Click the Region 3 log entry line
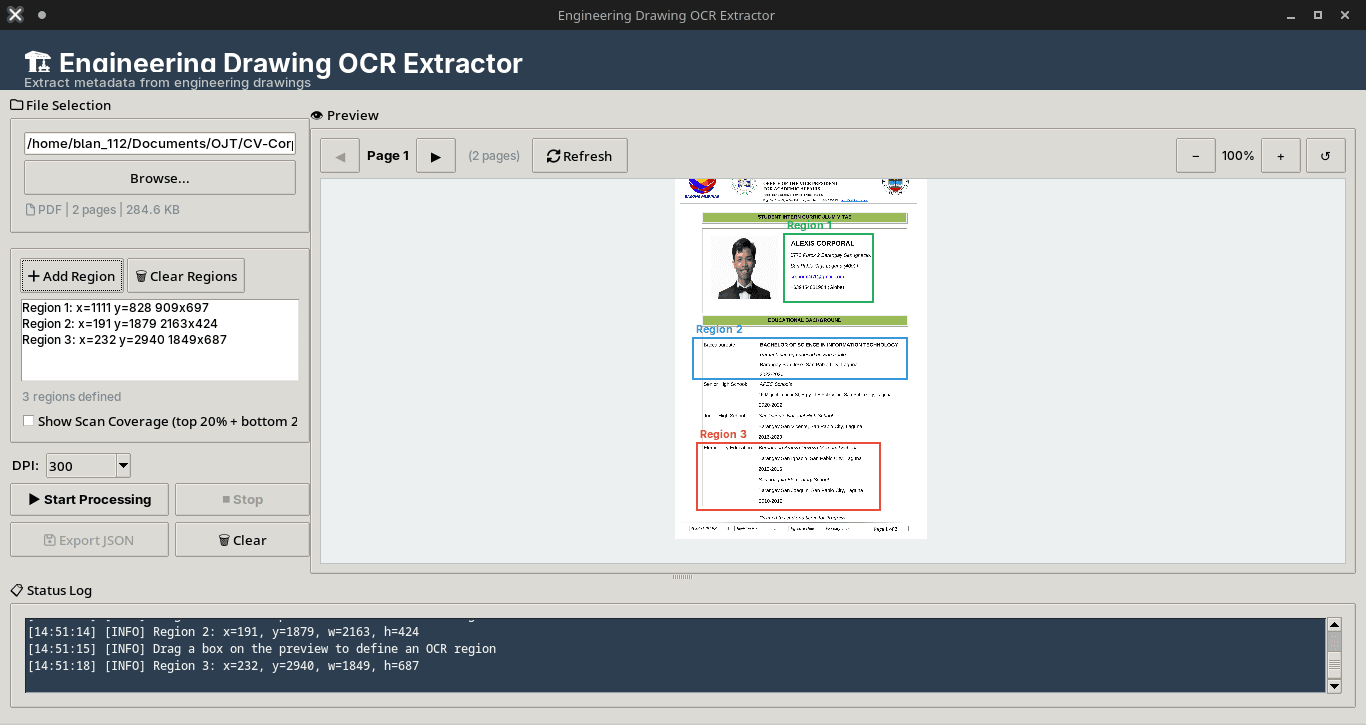Viewport: 1366px width, 725px height. pyautogui.click(x=223, y=666)
